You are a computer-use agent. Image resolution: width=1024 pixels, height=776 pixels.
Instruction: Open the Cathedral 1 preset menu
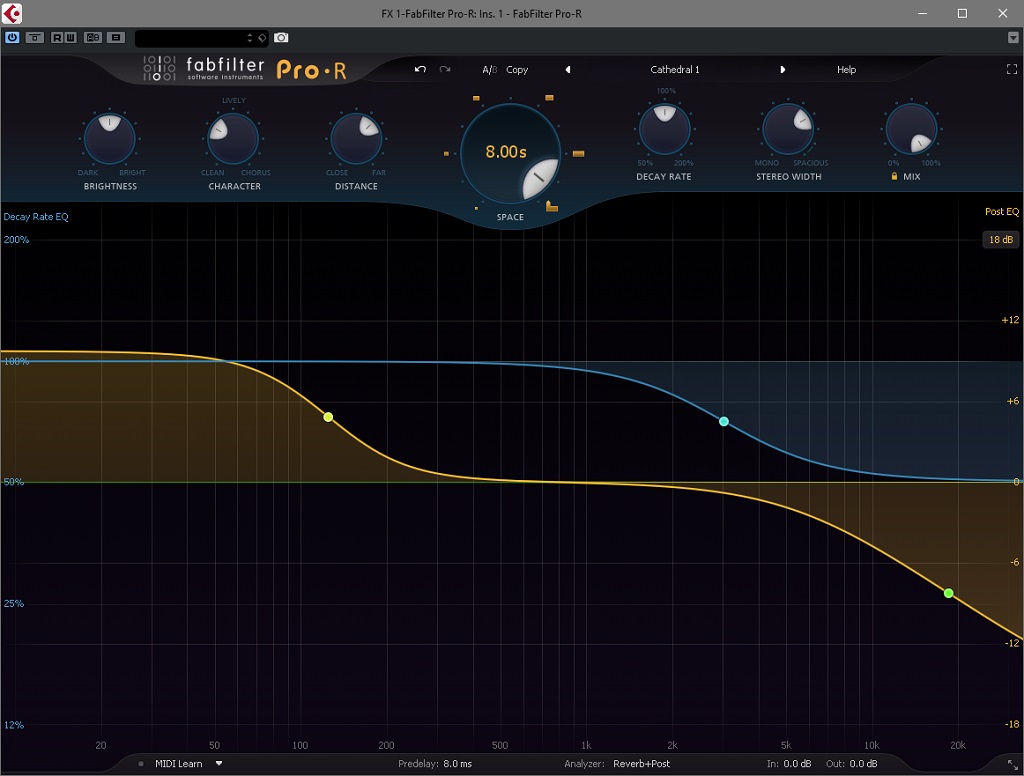(x=675, y=69)
